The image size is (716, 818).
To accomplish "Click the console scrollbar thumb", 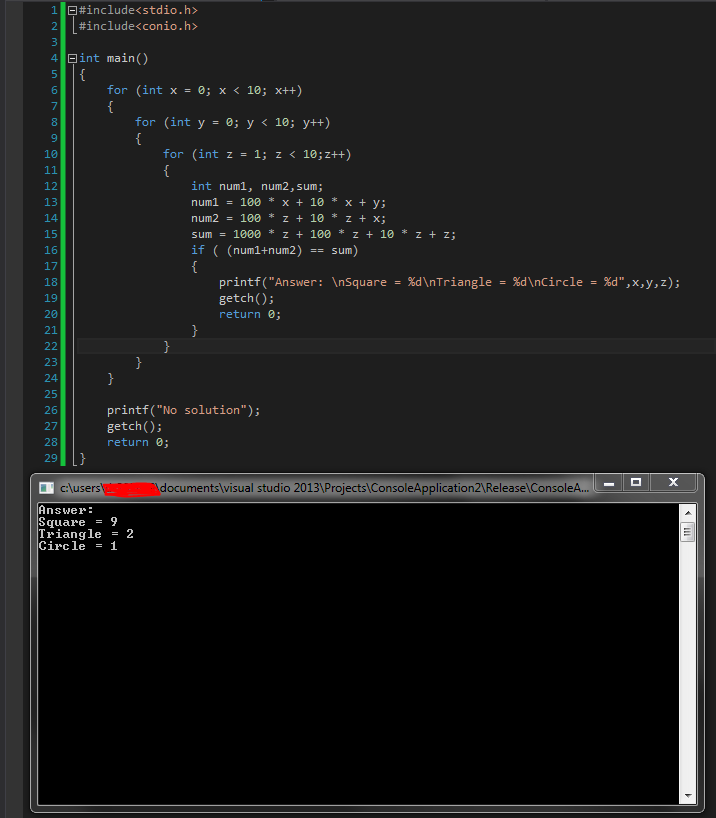I will pyautogui.click(x=688, y=532).
